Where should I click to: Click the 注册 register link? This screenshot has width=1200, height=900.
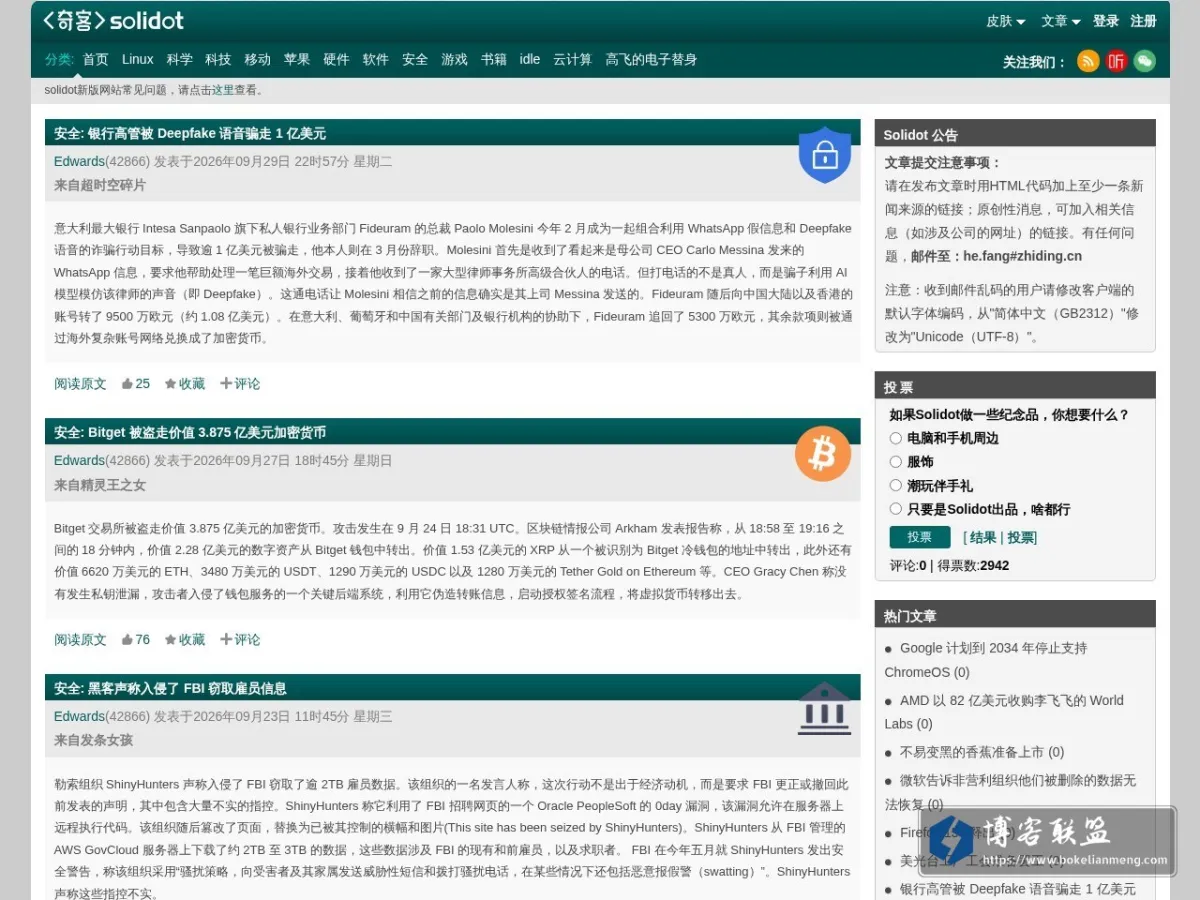point(1144,21)
